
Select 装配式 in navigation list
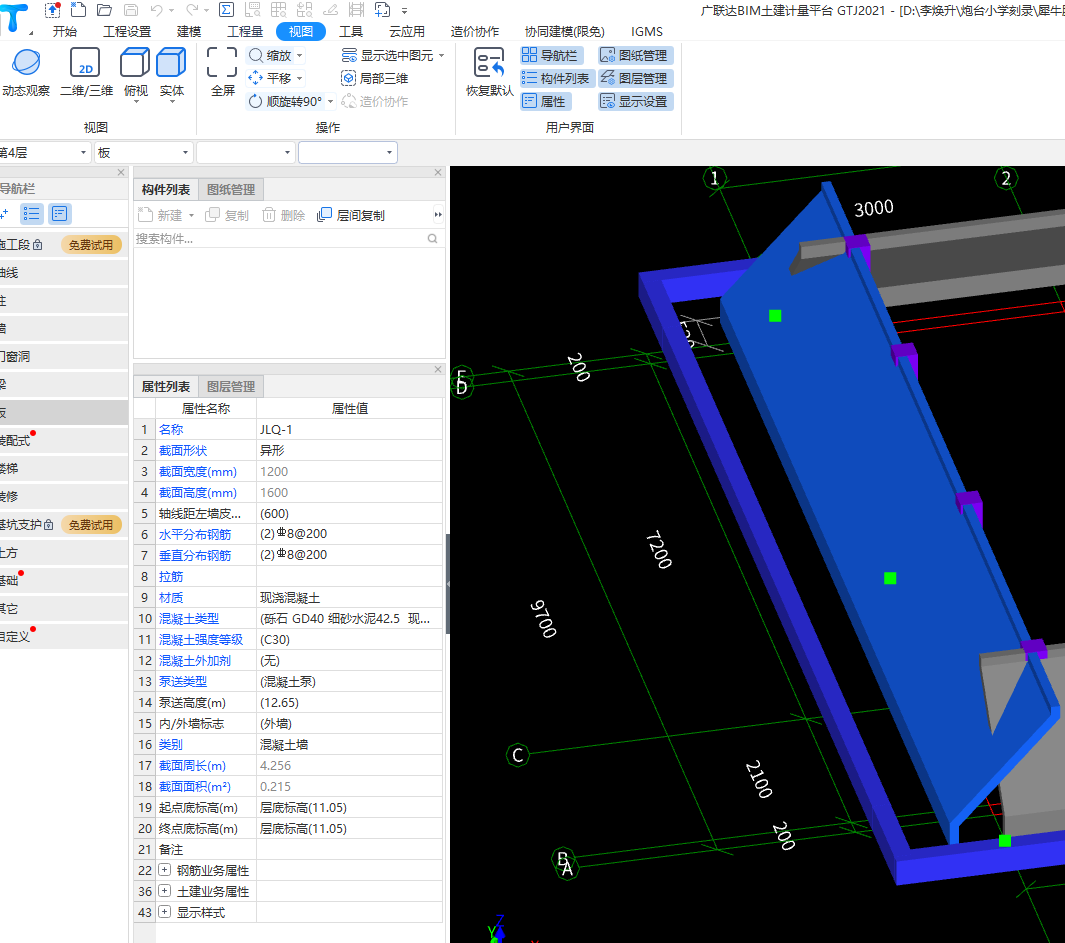click(64, 441)
